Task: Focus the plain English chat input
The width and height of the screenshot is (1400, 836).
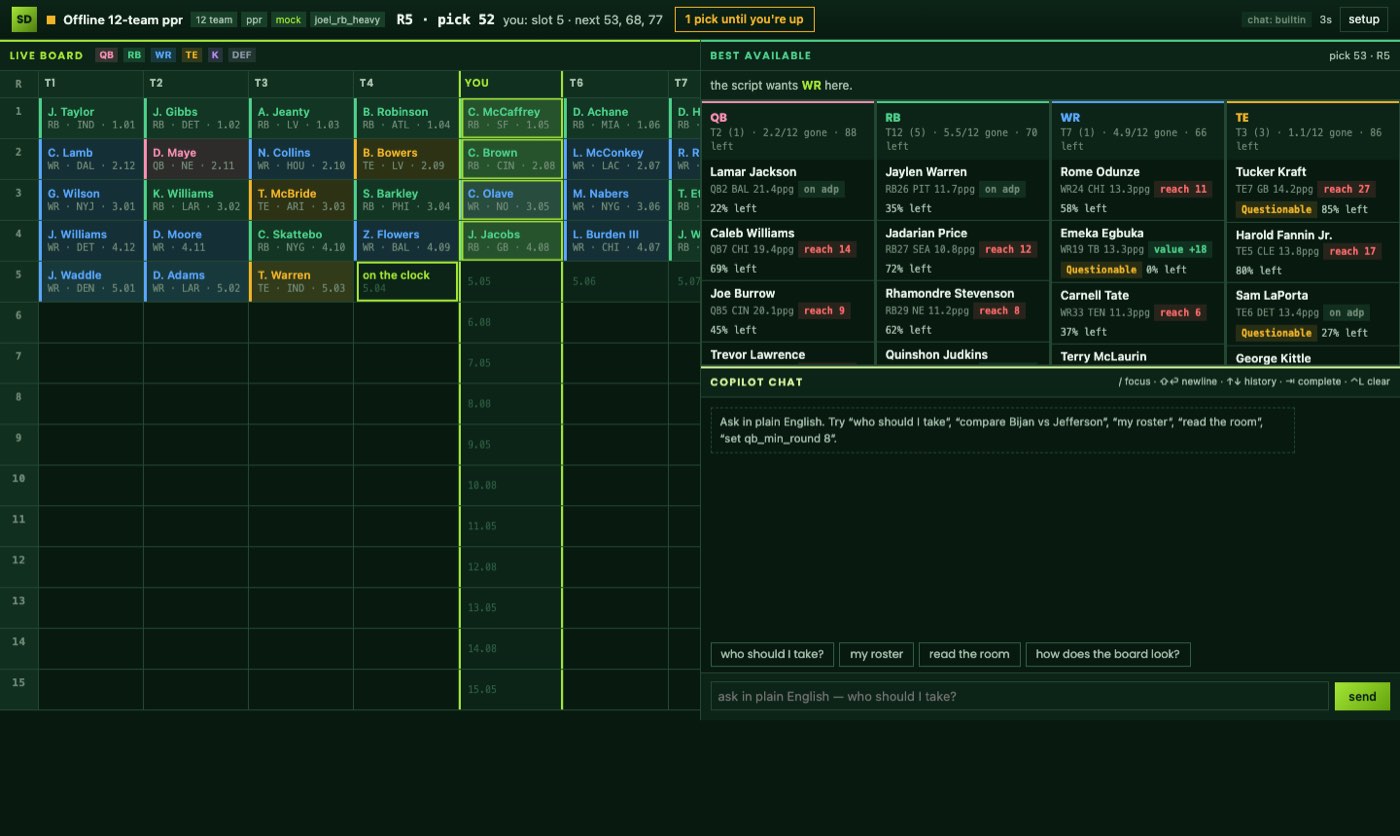Action: coord(1019,696)
